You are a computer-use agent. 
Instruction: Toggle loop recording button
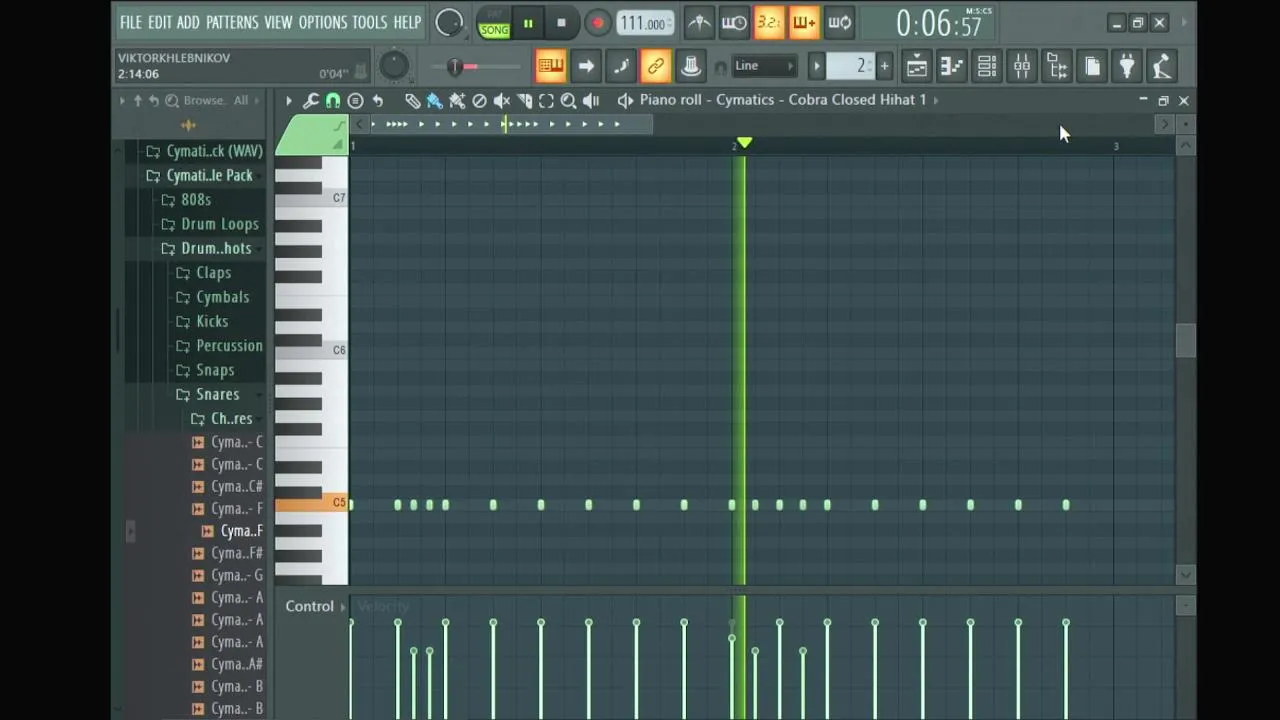point(839,23)
